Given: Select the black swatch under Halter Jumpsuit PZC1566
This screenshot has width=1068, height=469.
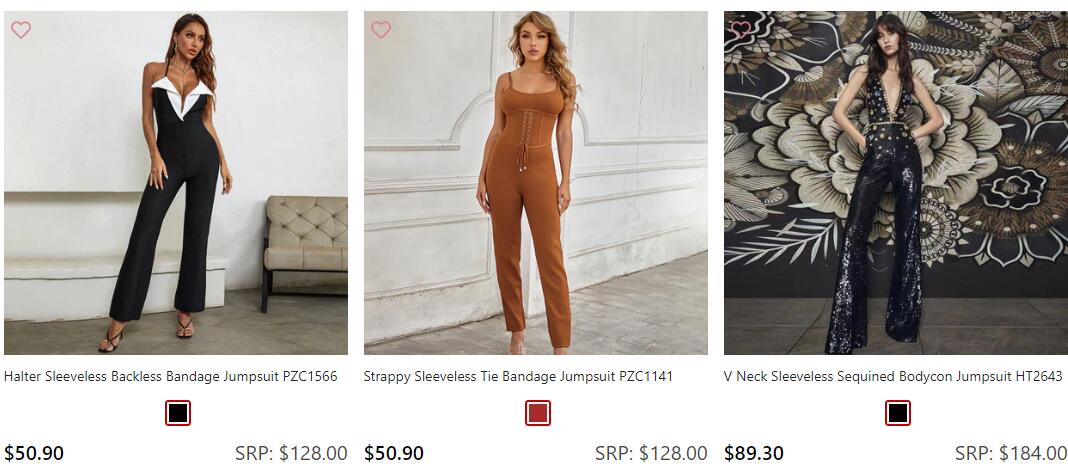Looking at the screenshot, I should [178, 413].
